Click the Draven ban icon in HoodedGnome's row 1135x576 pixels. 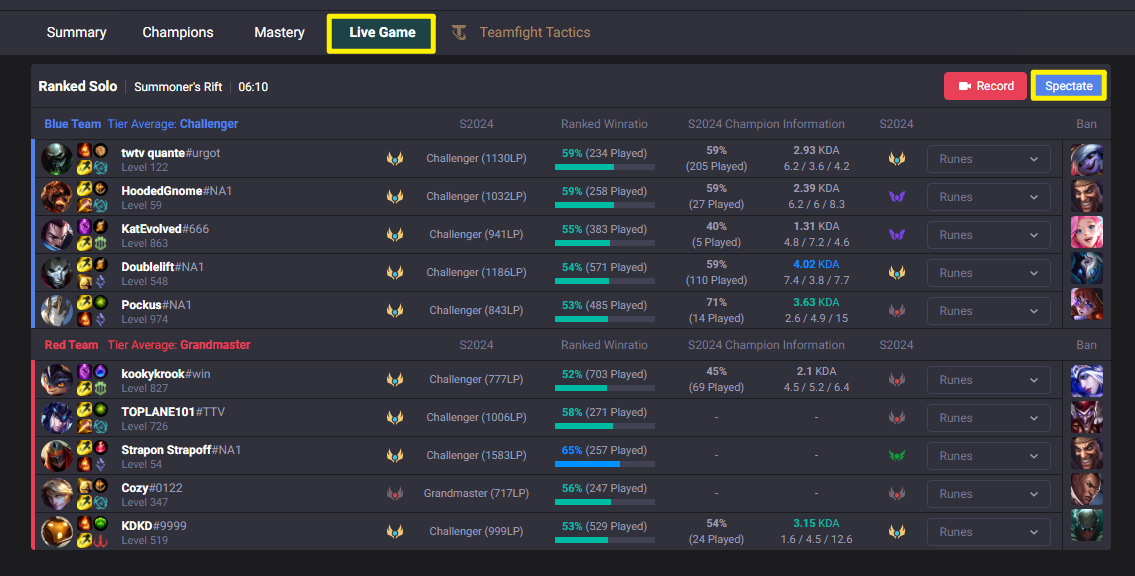tap(1088, 196)
